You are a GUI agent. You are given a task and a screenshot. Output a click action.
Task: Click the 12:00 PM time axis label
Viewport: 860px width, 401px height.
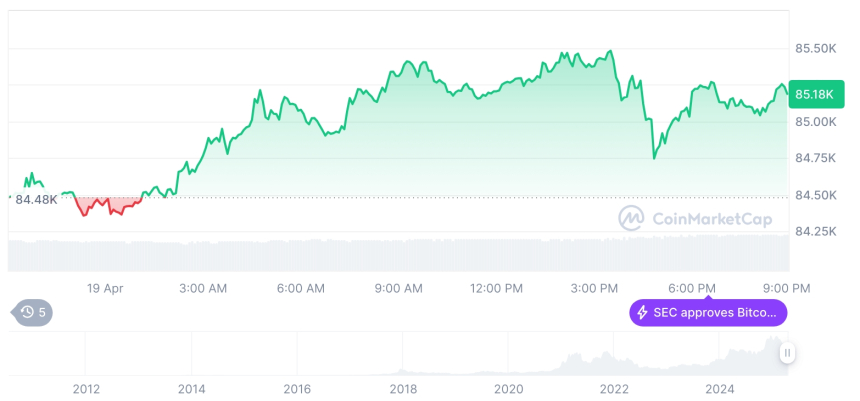point(496,288)
